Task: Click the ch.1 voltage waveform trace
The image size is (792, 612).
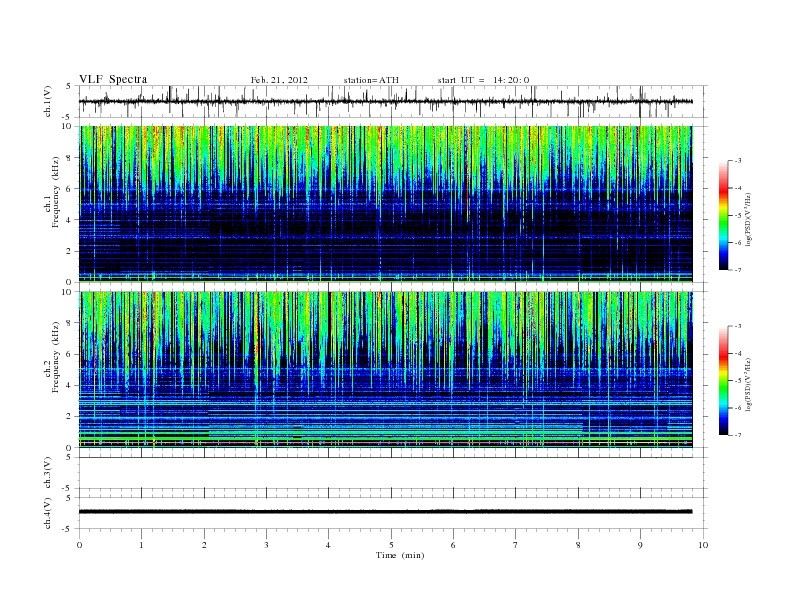Action: [x=385, y=101]
